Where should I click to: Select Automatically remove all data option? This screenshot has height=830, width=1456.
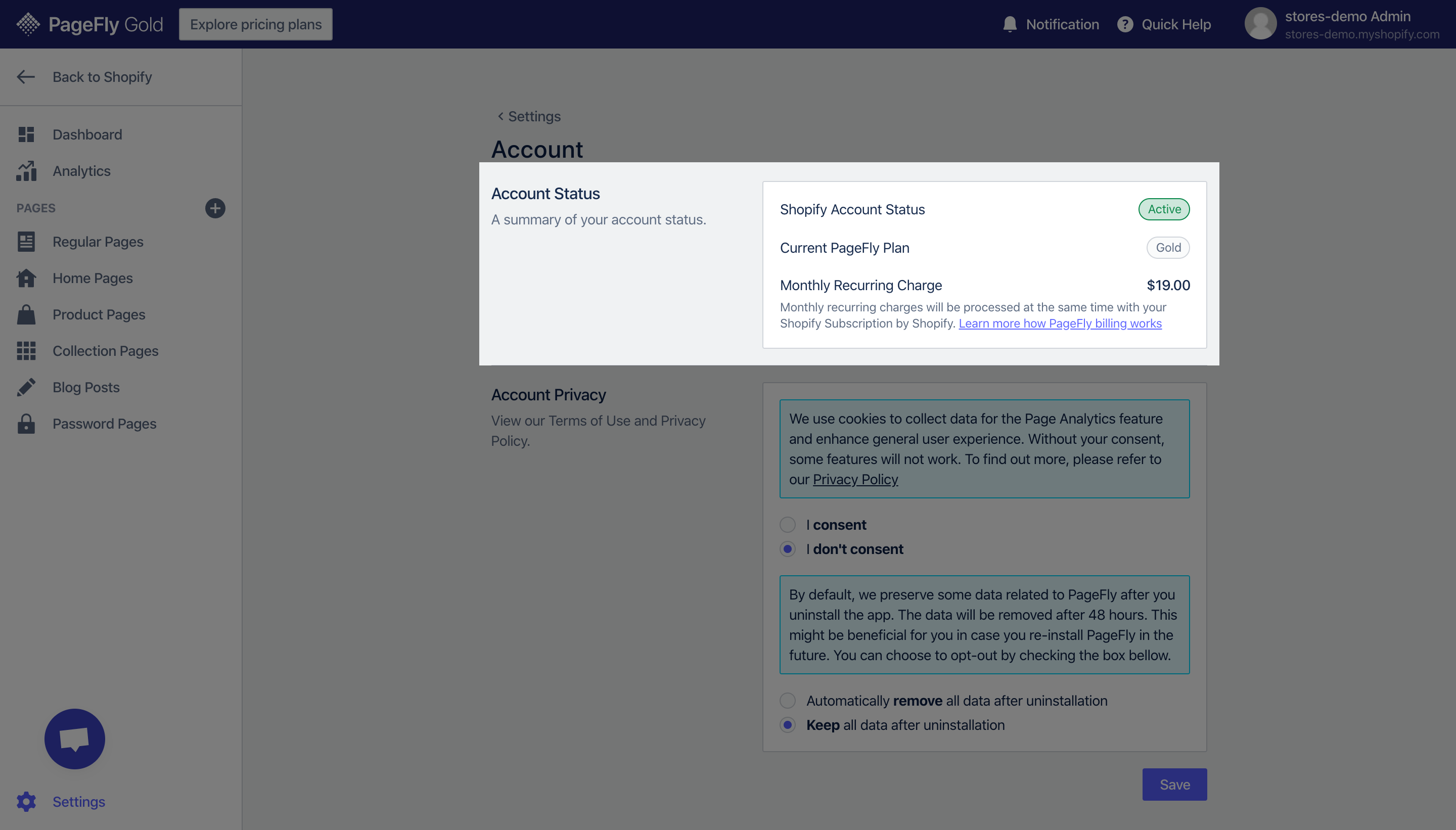[x=787, y=701]
